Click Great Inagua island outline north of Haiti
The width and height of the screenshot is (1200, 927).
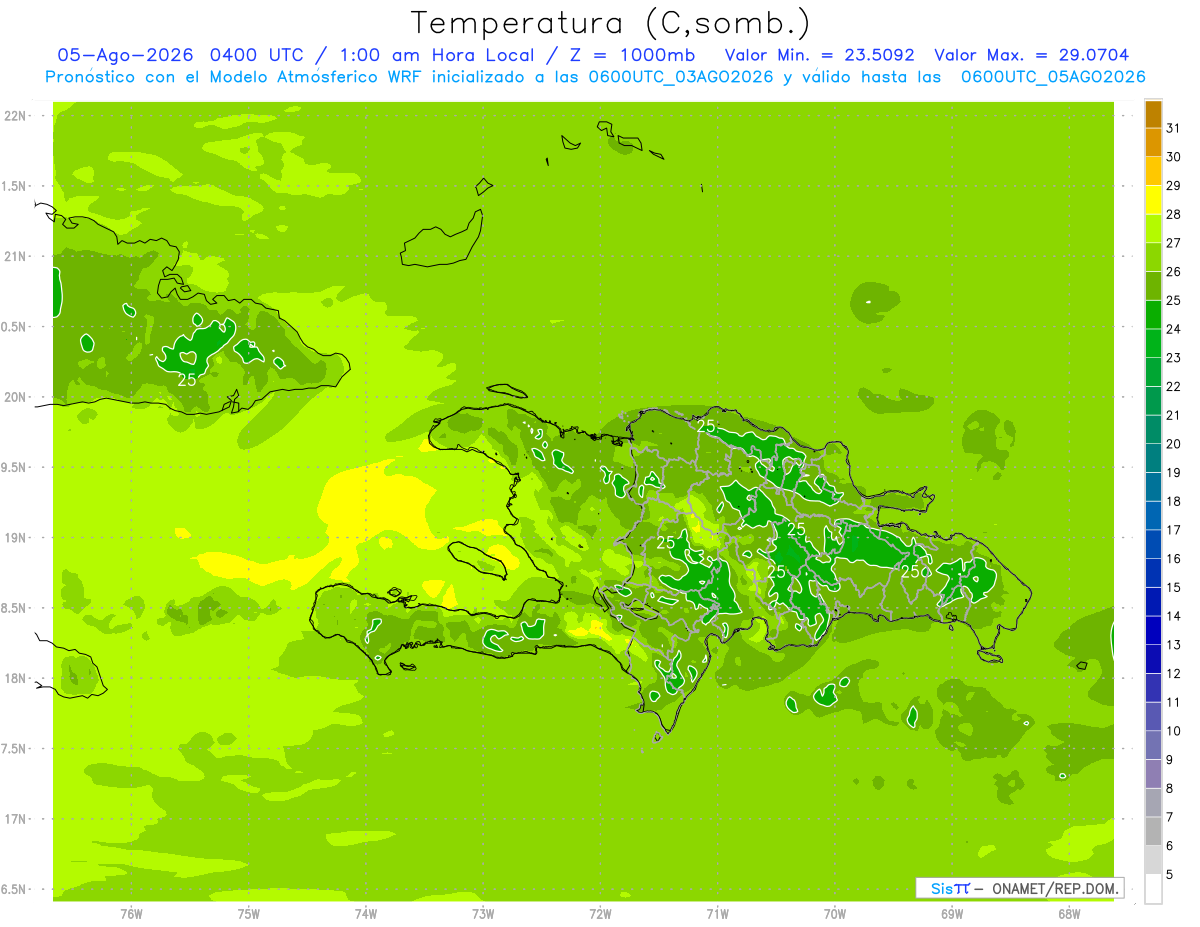[x=442, y=239]
